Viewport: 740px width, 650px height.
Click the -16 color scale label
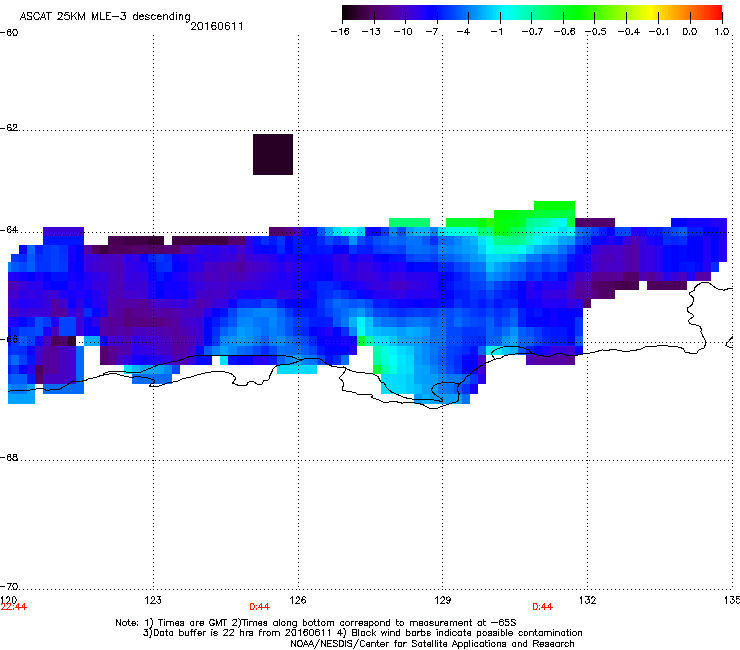(340, 32)
